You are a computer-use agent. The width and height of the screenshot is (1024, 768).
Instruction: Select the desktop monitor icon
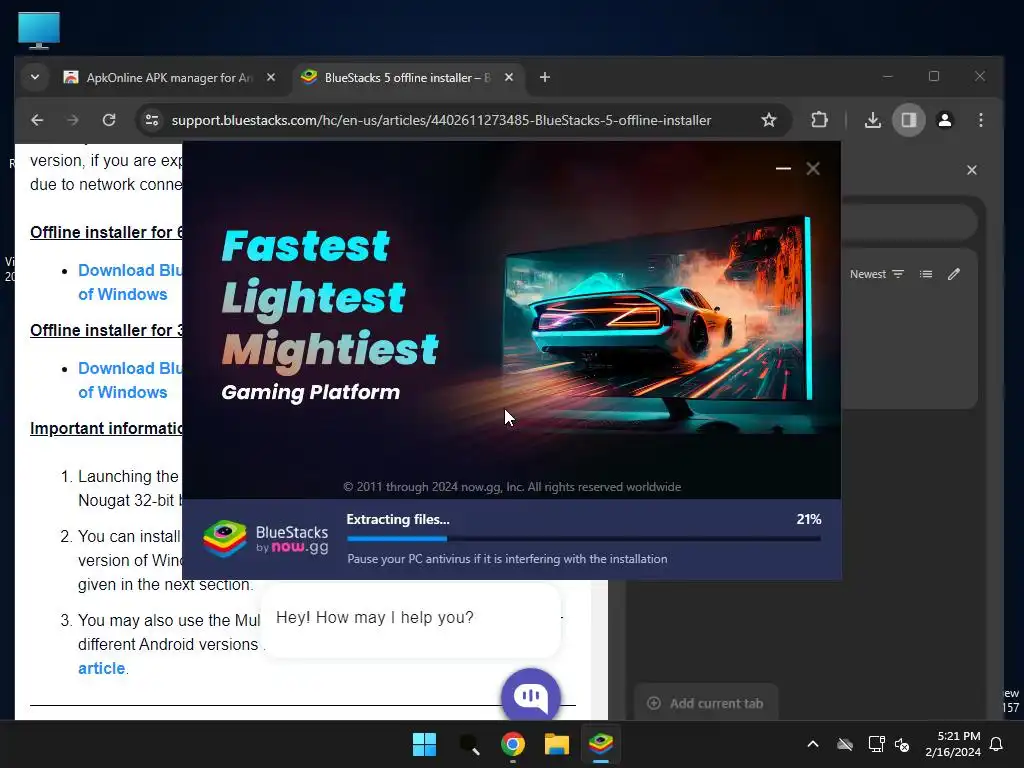click(39, 30)
